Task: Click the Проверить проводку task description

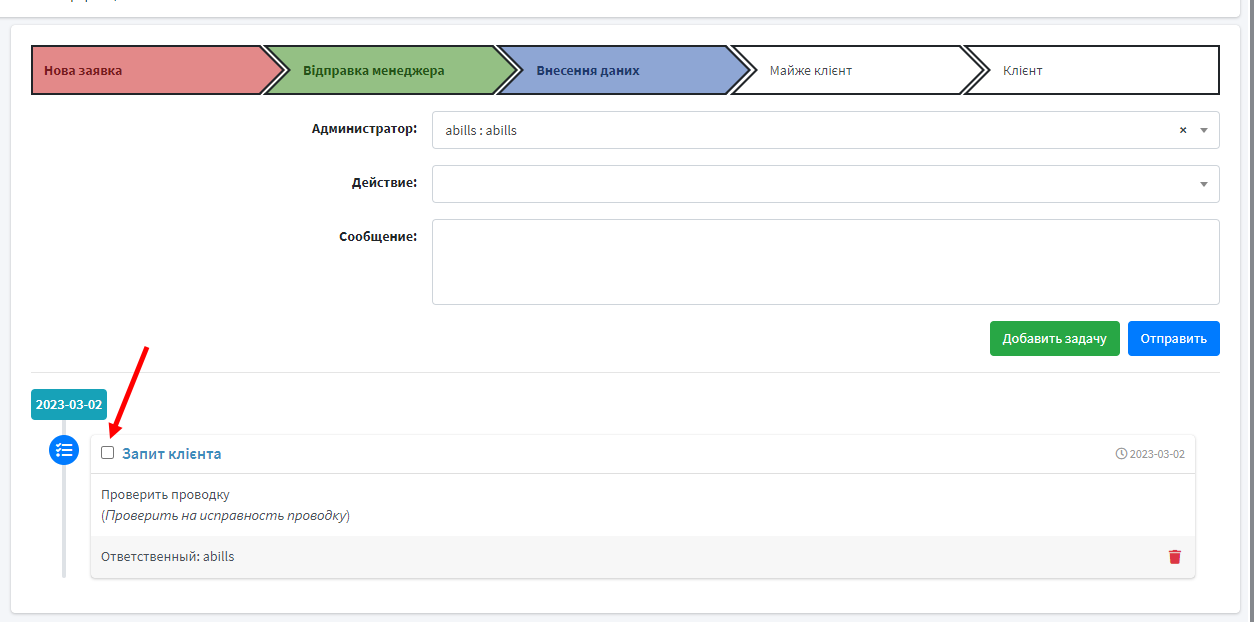Action: pos(165,495)
